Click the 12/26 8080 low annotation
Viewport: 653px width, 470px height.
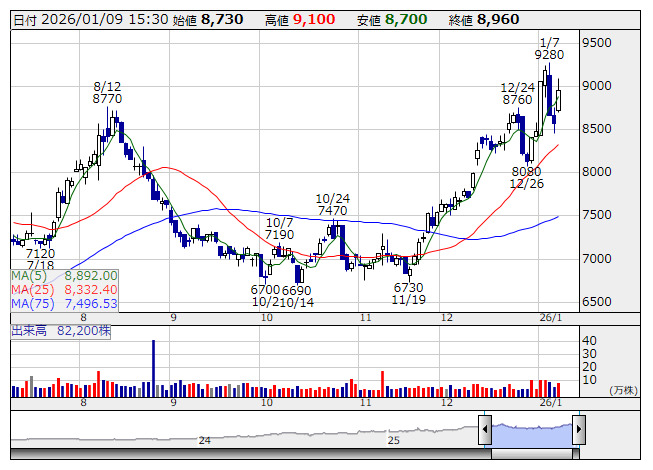526,178
